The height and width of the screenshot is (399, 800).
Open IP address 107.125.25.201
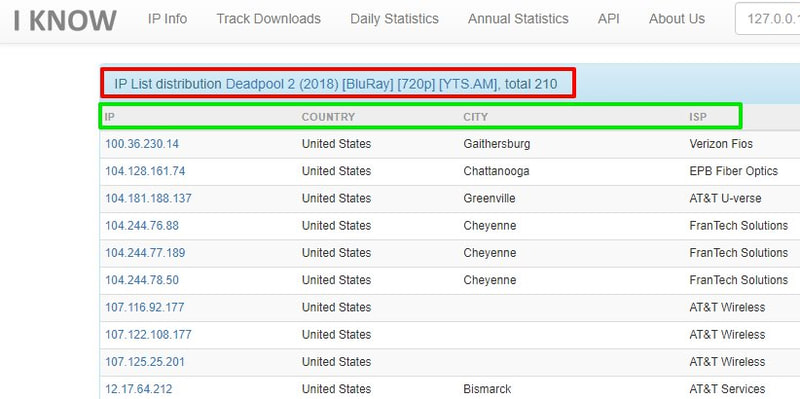tap(144, 362)
